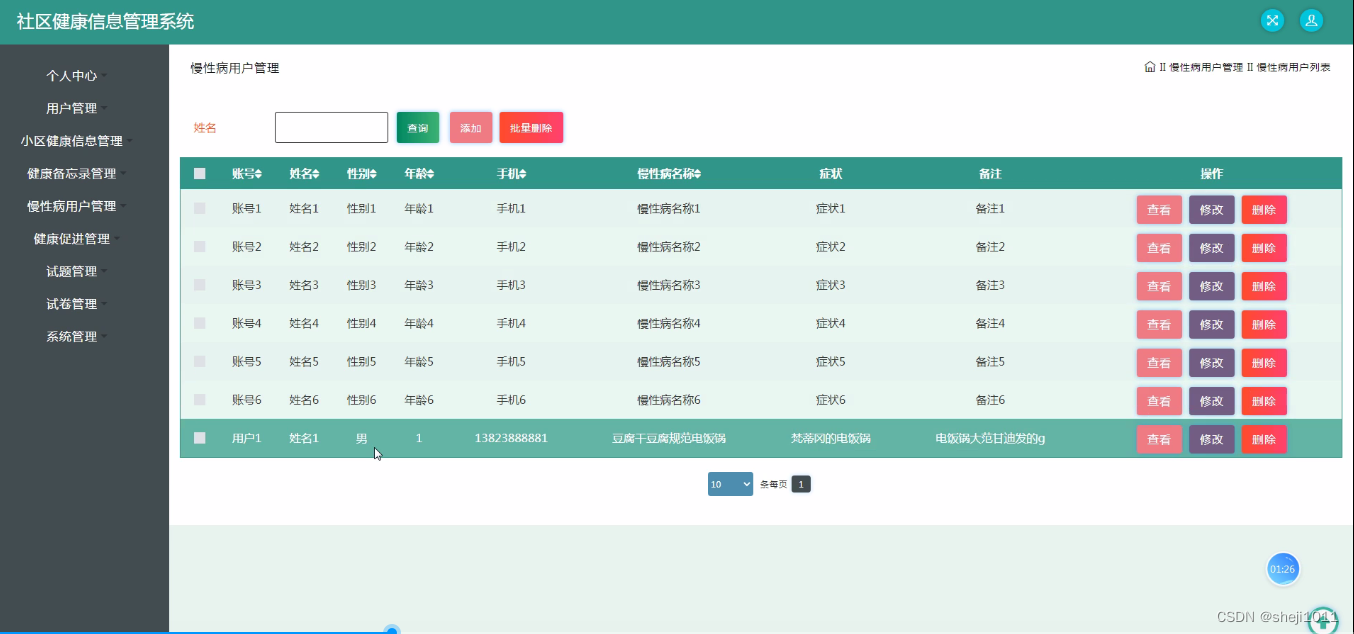The width and height of the screenshot is (1354, 634).
Task: Click the 批量删除 button
Action: (x=531, y=127)
